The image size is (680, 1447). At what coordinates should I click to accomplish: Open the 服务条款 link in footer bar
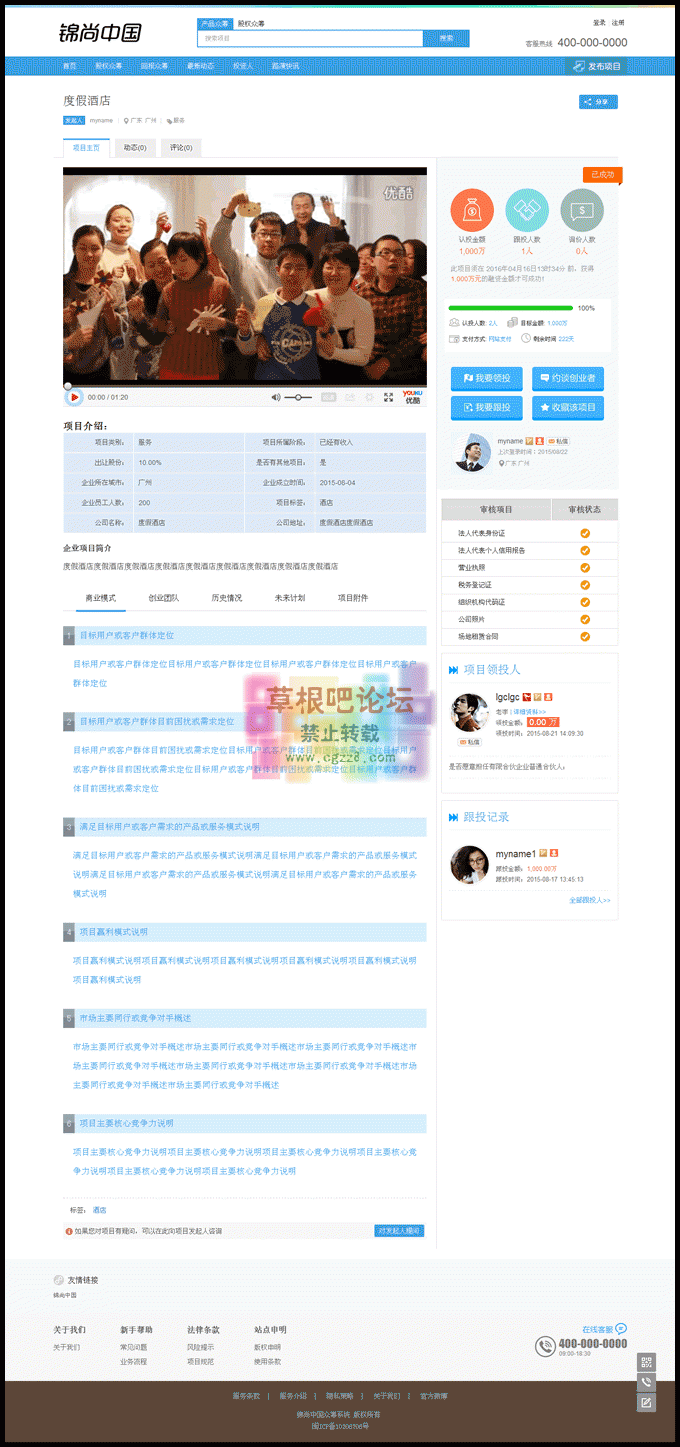point(246,1396)
